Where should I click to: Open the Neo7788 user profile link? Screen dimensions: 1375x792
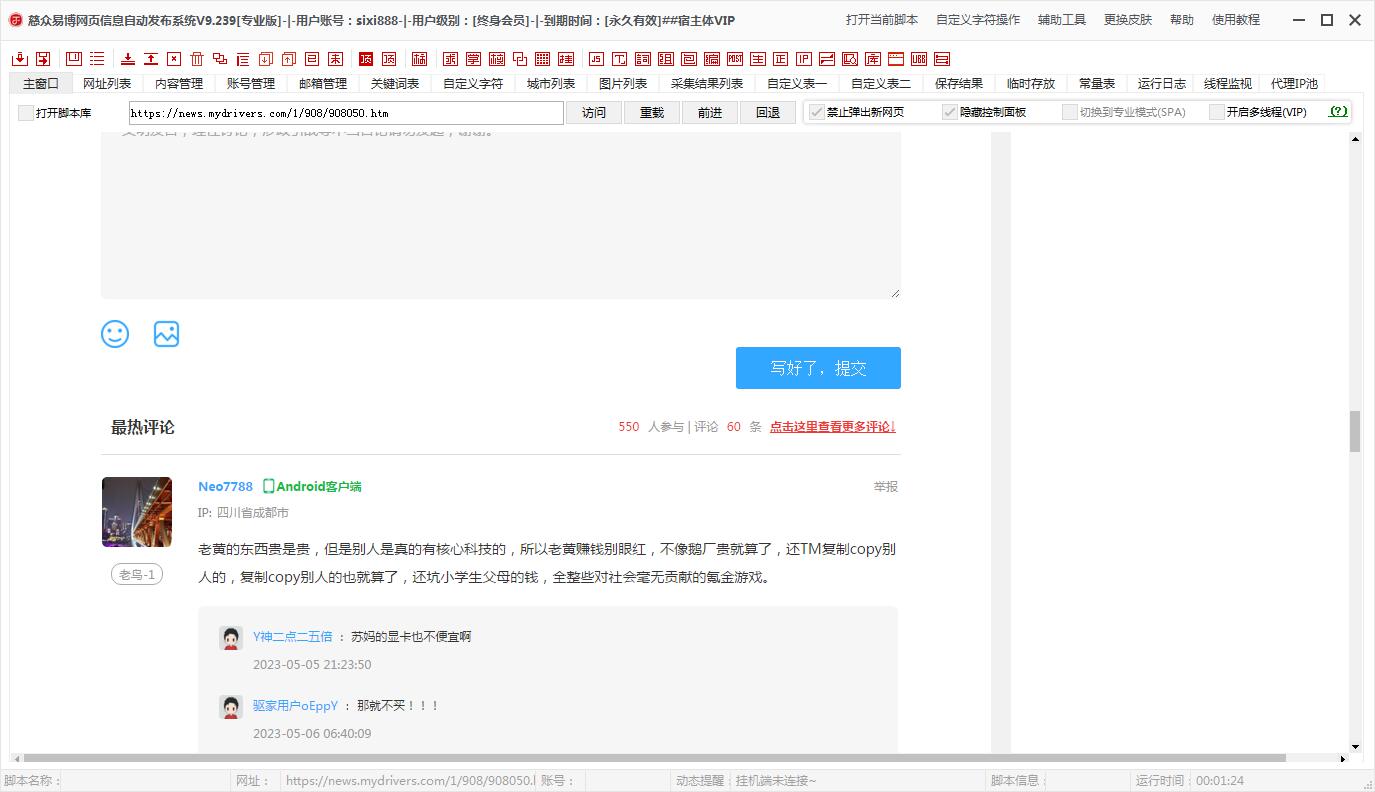click(226, 487)
